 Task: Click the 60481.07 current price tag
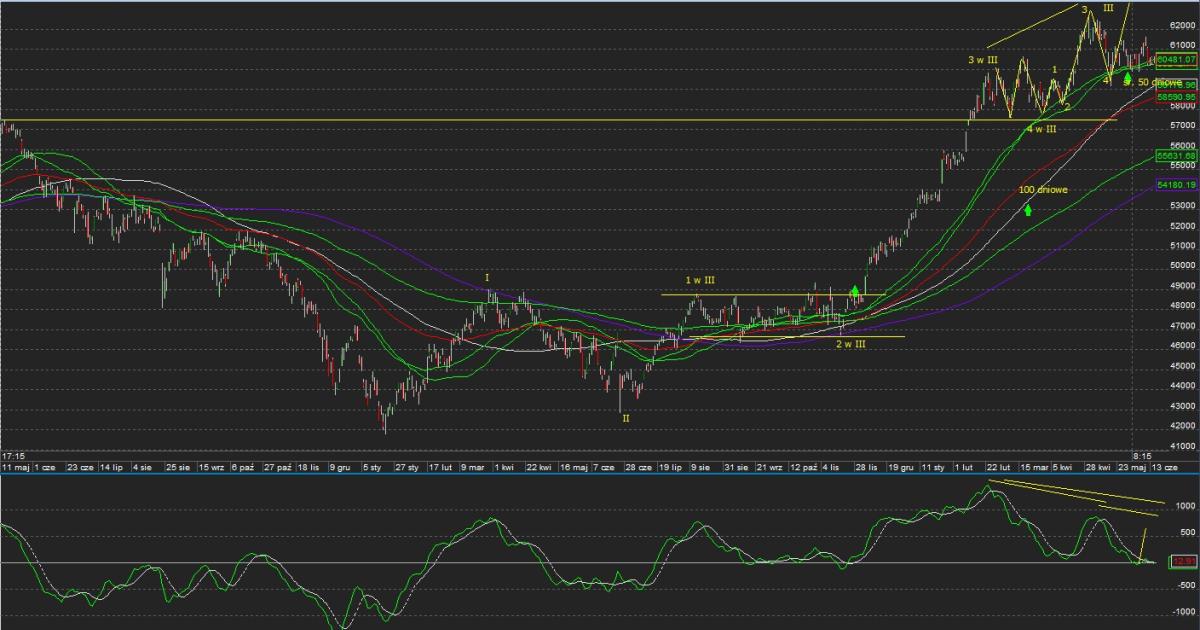pos(1176,60)
